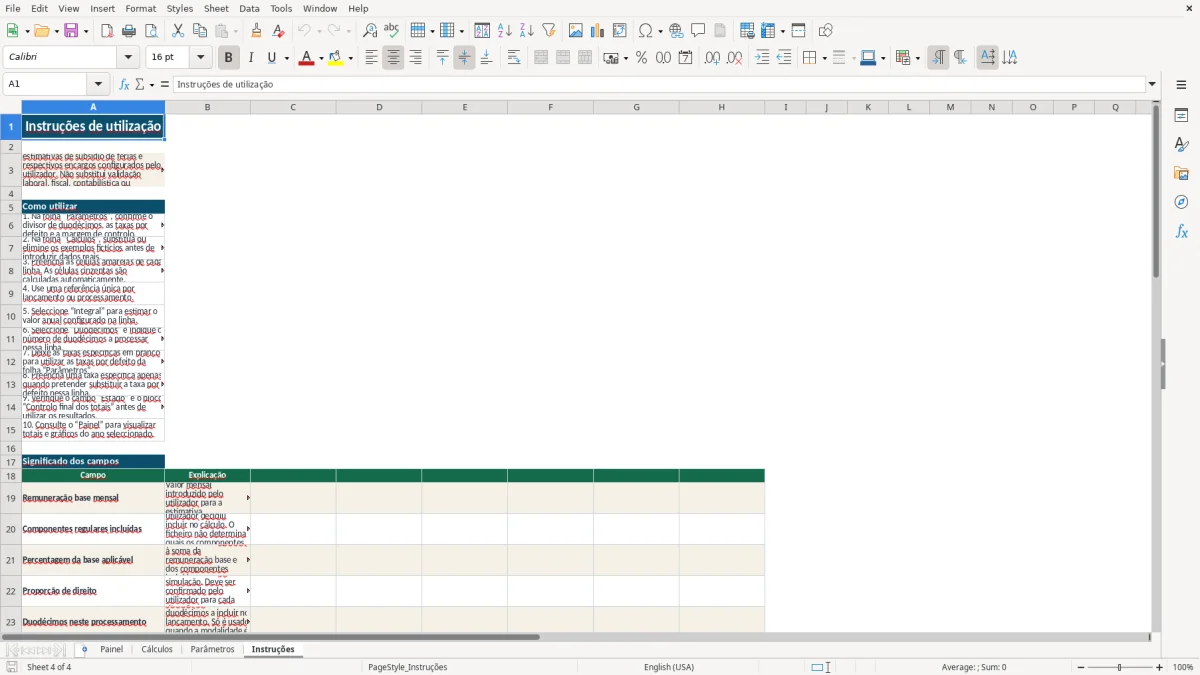Click Add Decimal Place icon
Image resolution: width=1200 pixels, height=675 pixels.
tap(713, 58)
